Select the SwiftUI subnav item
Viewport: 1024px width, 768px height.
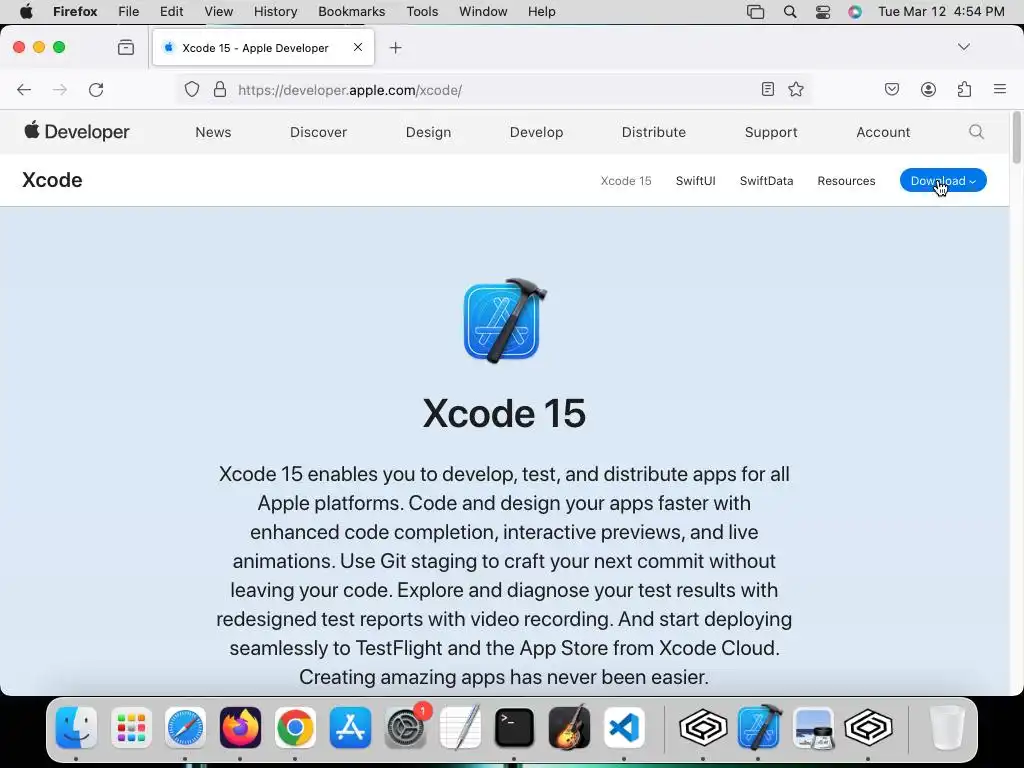(x=696, y=181)
